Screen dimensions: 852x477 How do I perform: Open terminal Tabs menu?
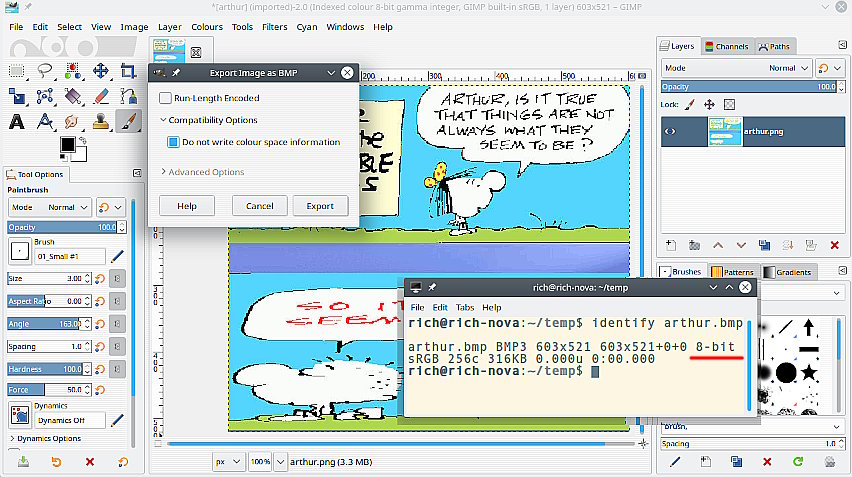point(465,307)
